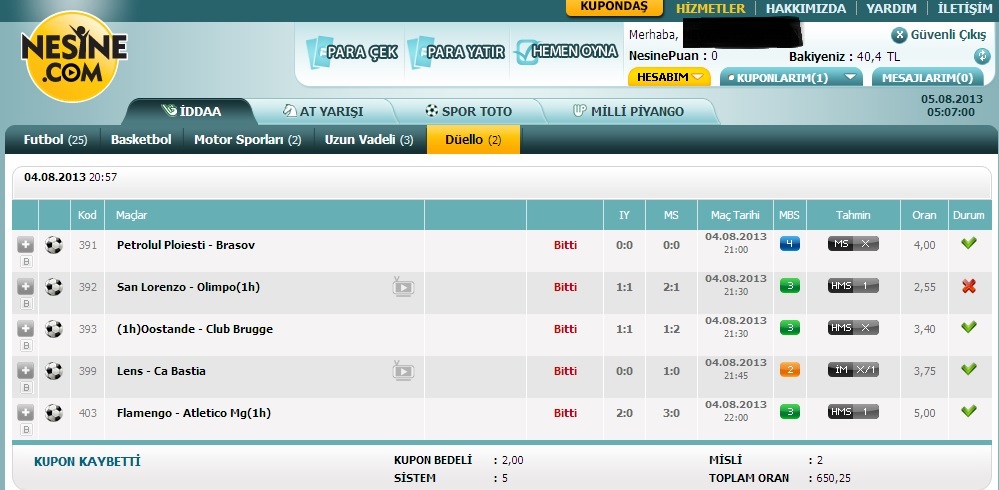999x490 pixels.
Task: Click soccer ball icon for match 399
Action: tap(54, 371)
